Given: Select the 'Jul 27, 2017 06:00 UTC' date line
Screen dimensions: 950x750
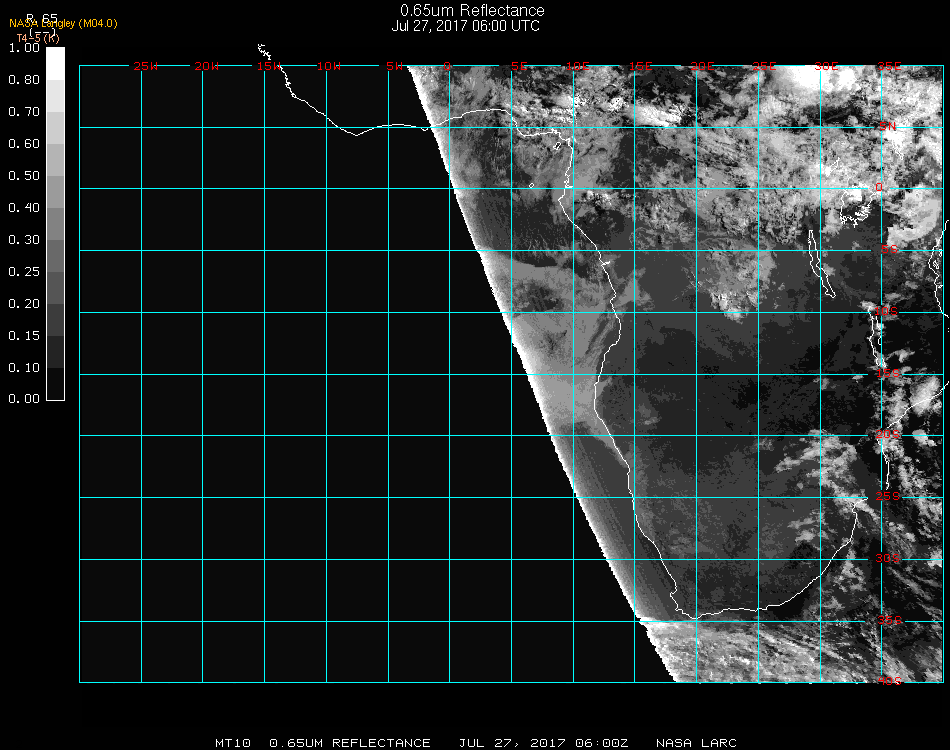Looking at the screenshot, I should coord(465,26).
